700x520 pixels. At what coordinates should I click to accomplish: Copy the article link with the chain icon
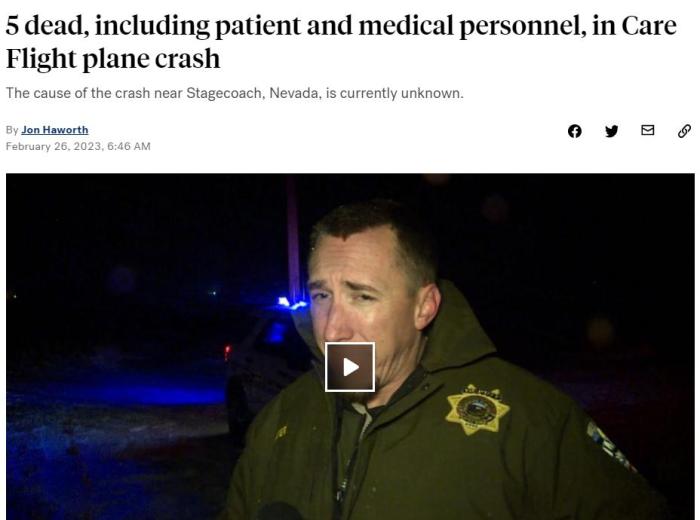tap(684, 131)
